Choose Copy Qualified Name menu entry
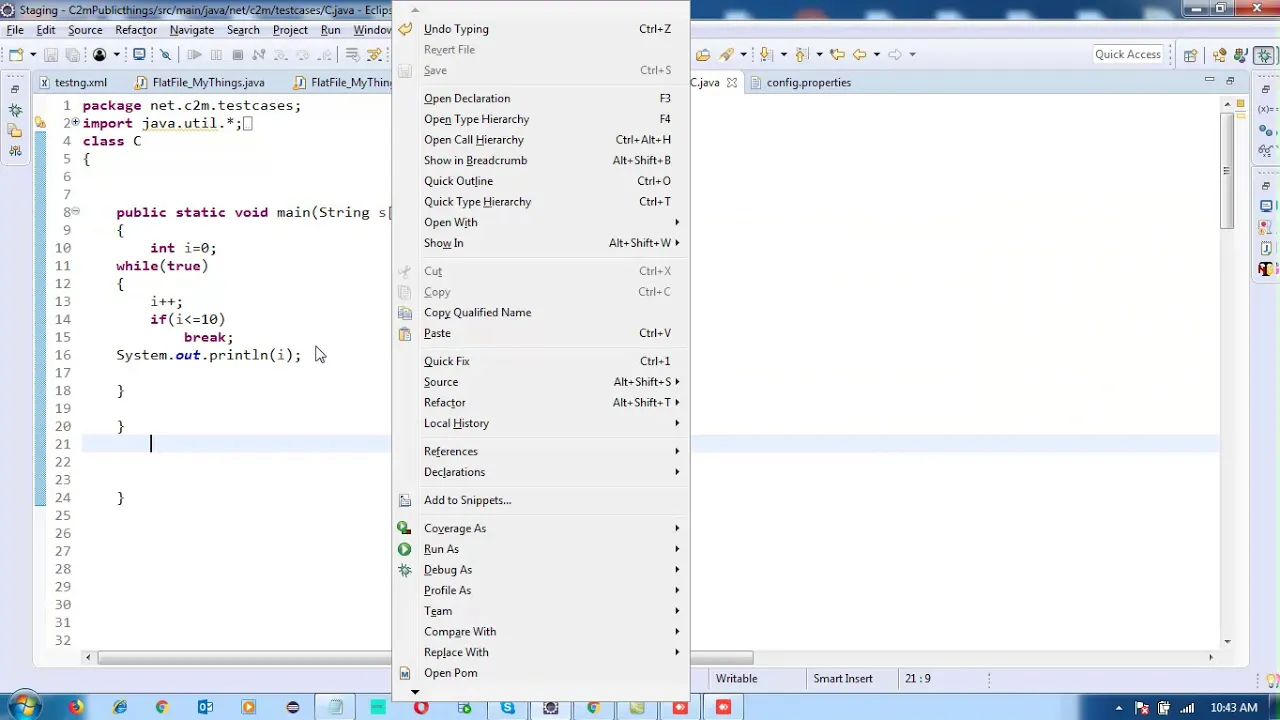The image size is (1280, 720). [x=541, y=312]
